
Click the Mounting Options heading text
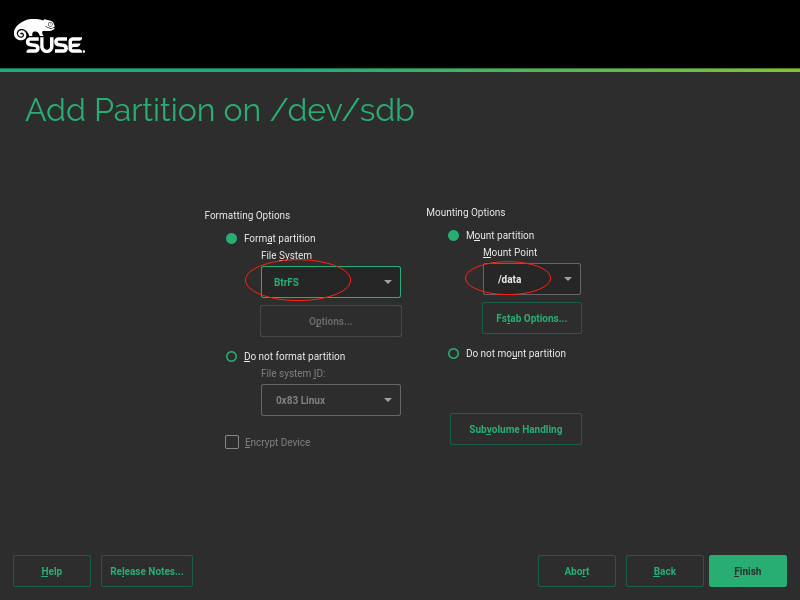(x=465, y=212)
